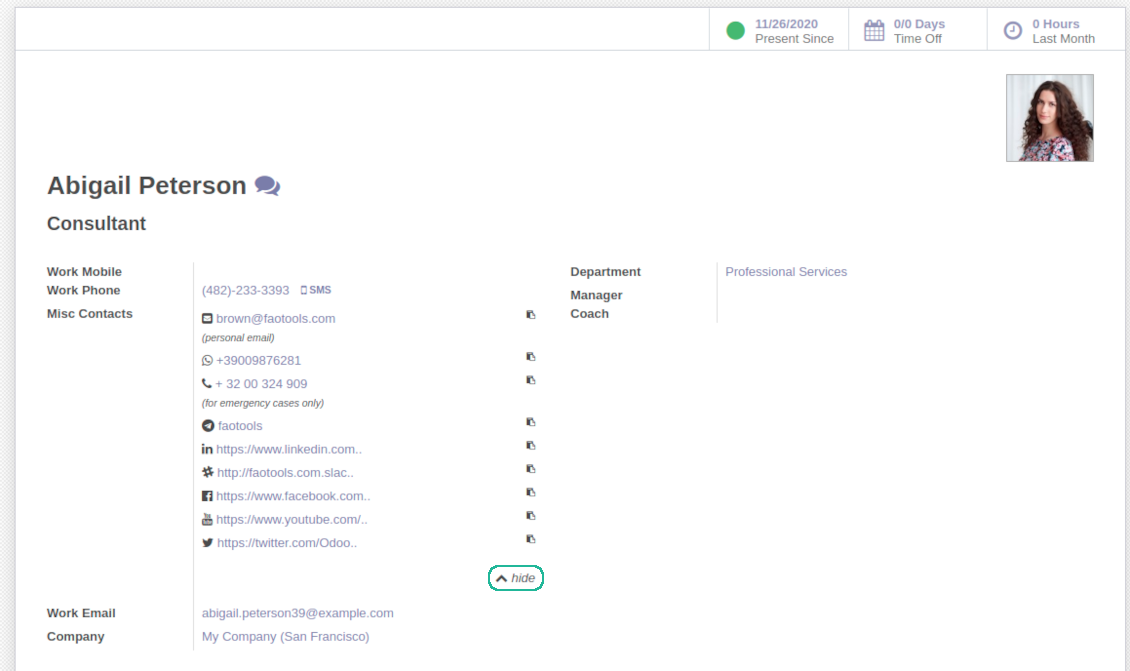The image size is (1130, 671).
Task: Collapse misc contacts with hide button
Action: [516, 578]
